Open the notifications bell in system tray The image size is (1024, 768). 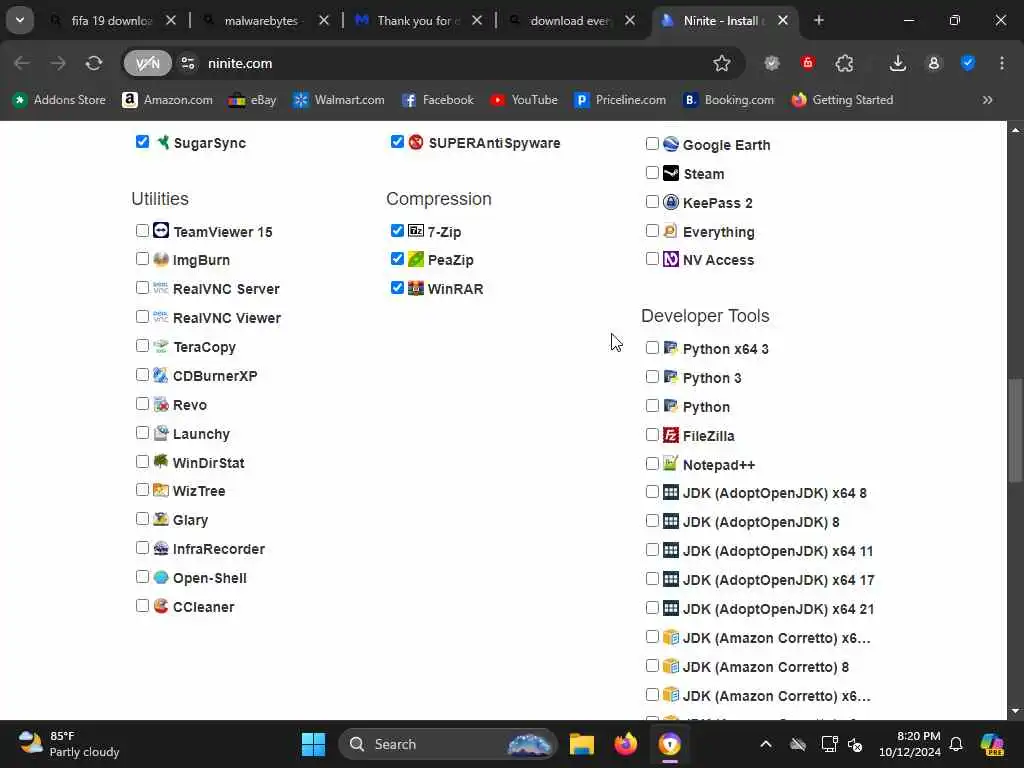956,744
